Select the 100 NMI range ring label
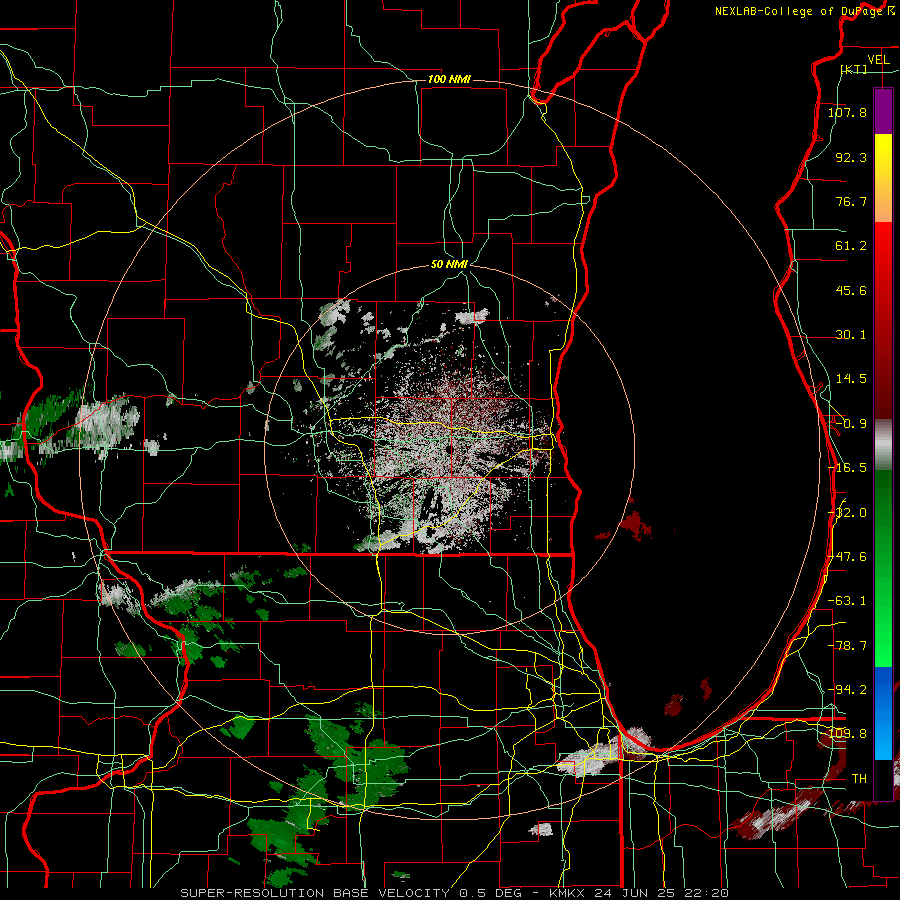The width and height of the screenshot is (900, 900). (449, 79)
